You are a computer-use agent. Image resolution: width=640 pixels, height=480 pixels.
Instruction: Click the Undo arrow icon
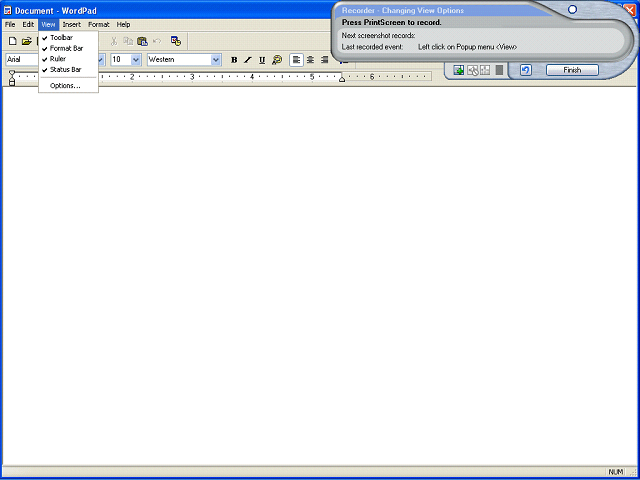[x=157, y=41]
